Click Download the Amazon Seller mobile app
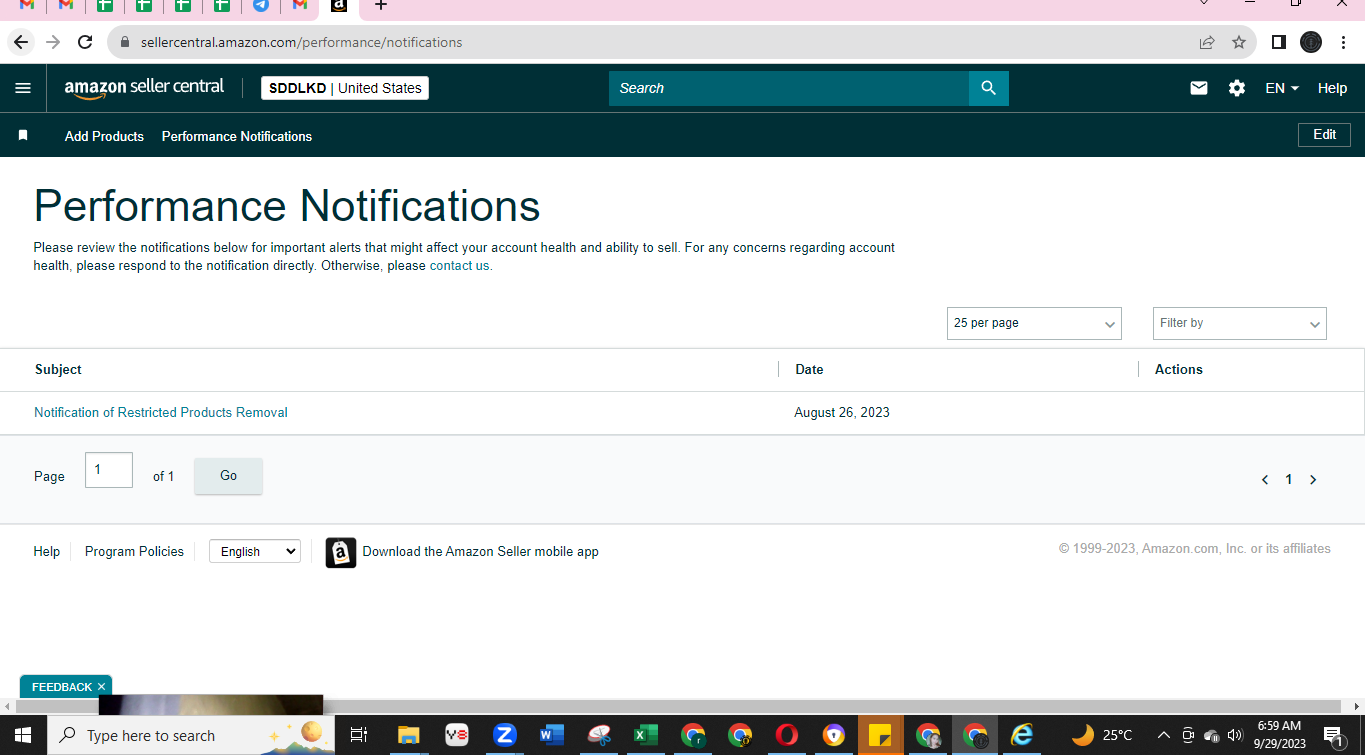The width and height of the screenshot is (1365, 755). [x=480, y=552]
